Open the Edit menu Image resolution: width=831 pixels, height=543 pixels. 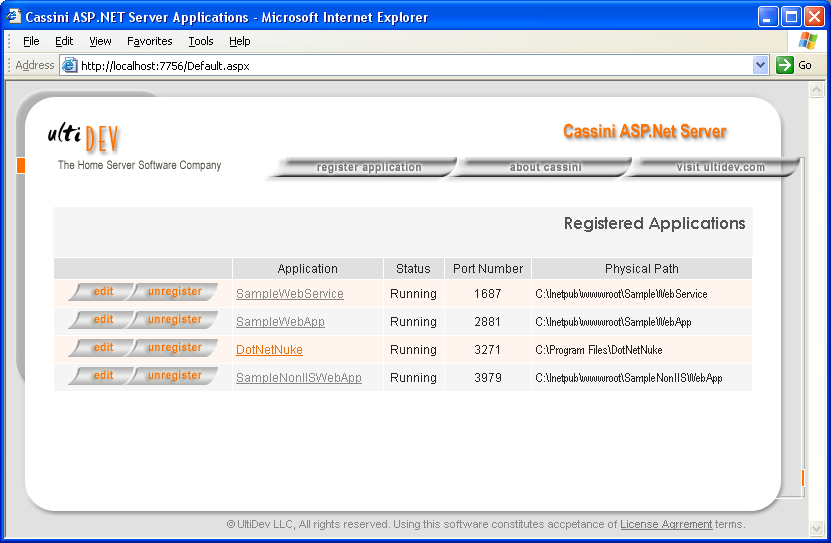[64, 41]
